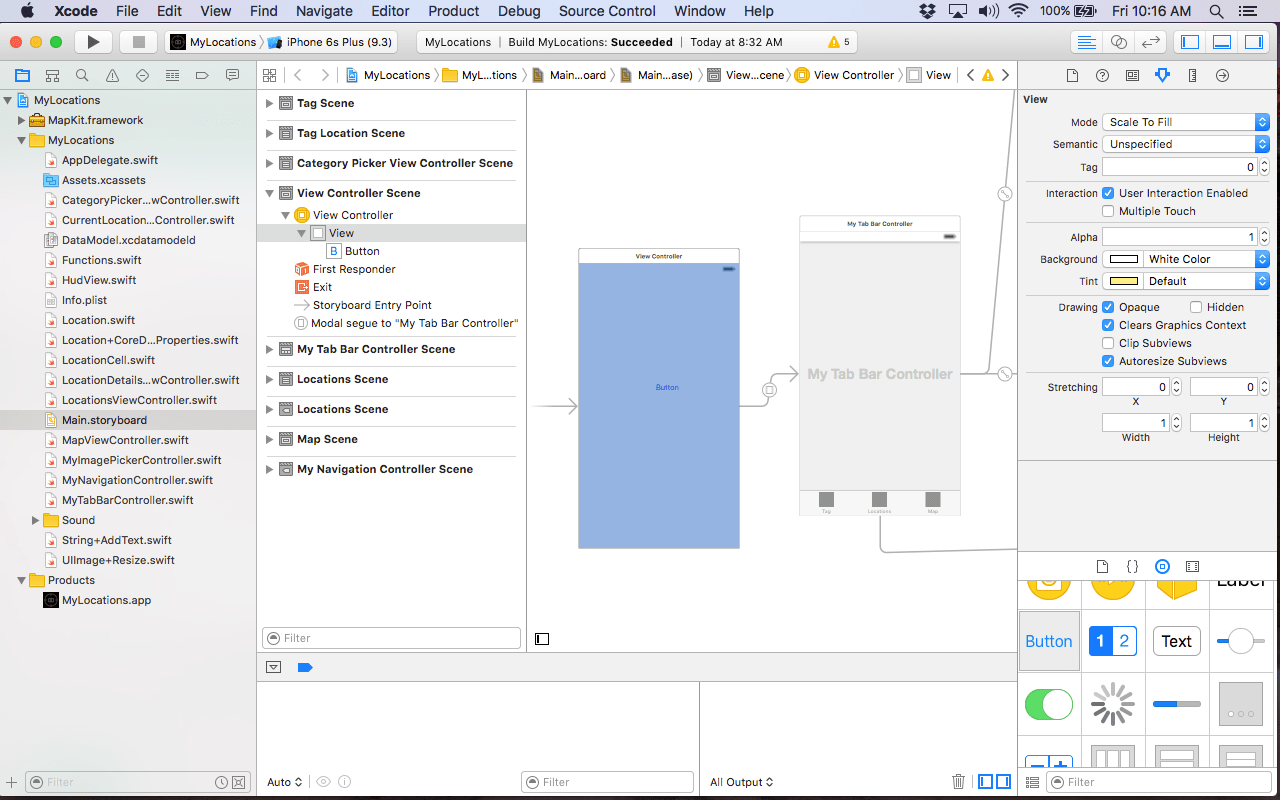1280x800 pixels.
Task: Open the related items grid menu
Action: point(268,75)
